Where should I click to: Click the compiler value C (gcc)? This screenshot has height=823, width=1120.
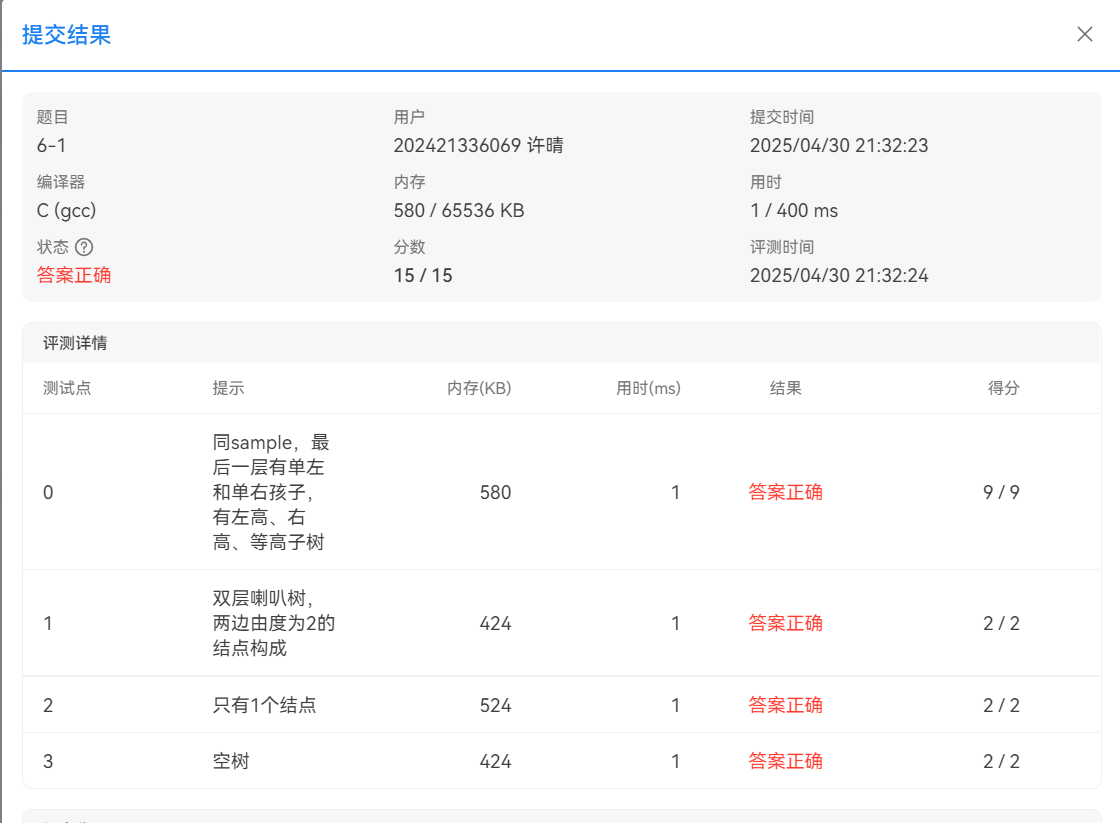click(x=66, y=211)
